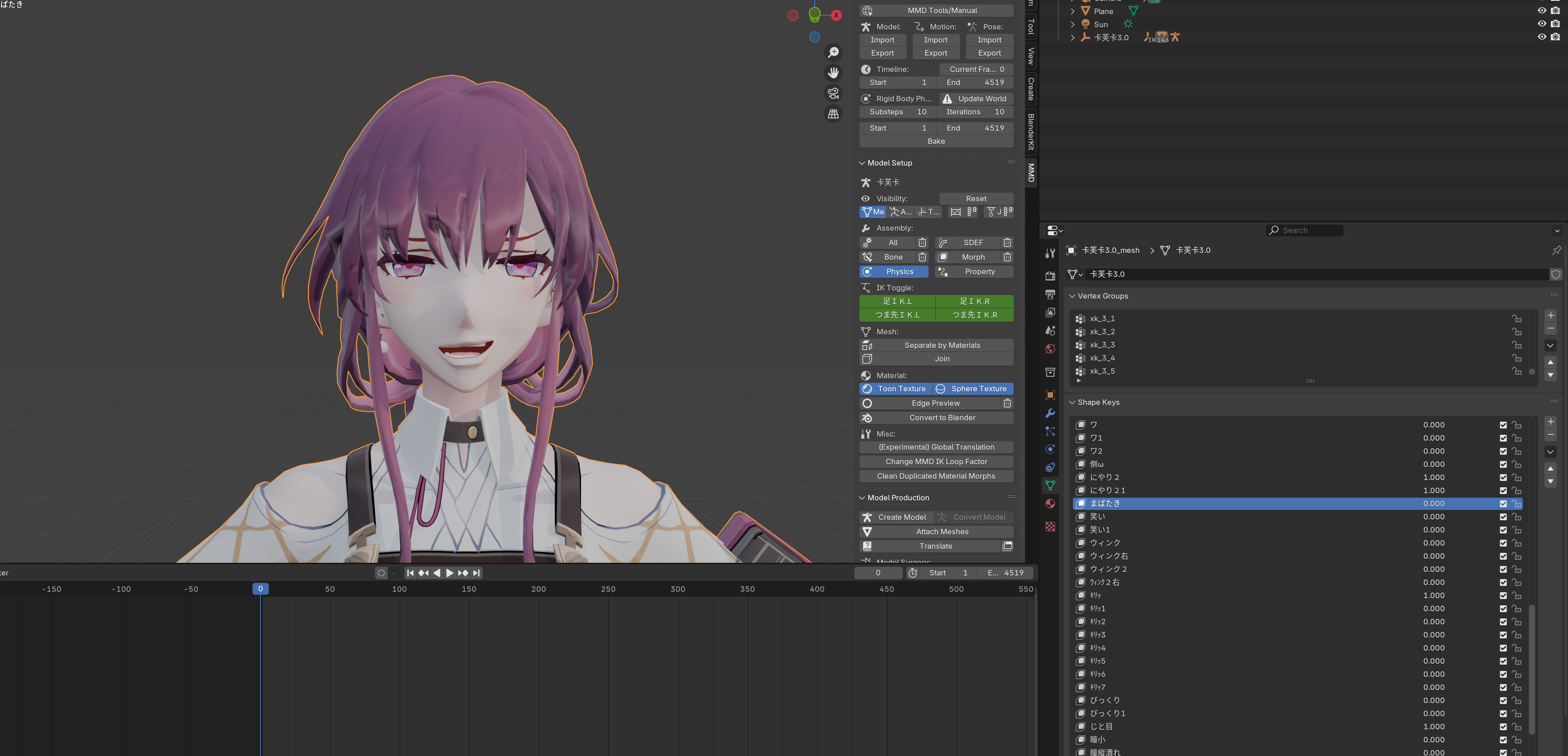Uncheck the まばたき shape key checkbox
The width and height of the screenshot is (1568, 756).
pos(1503,504)
